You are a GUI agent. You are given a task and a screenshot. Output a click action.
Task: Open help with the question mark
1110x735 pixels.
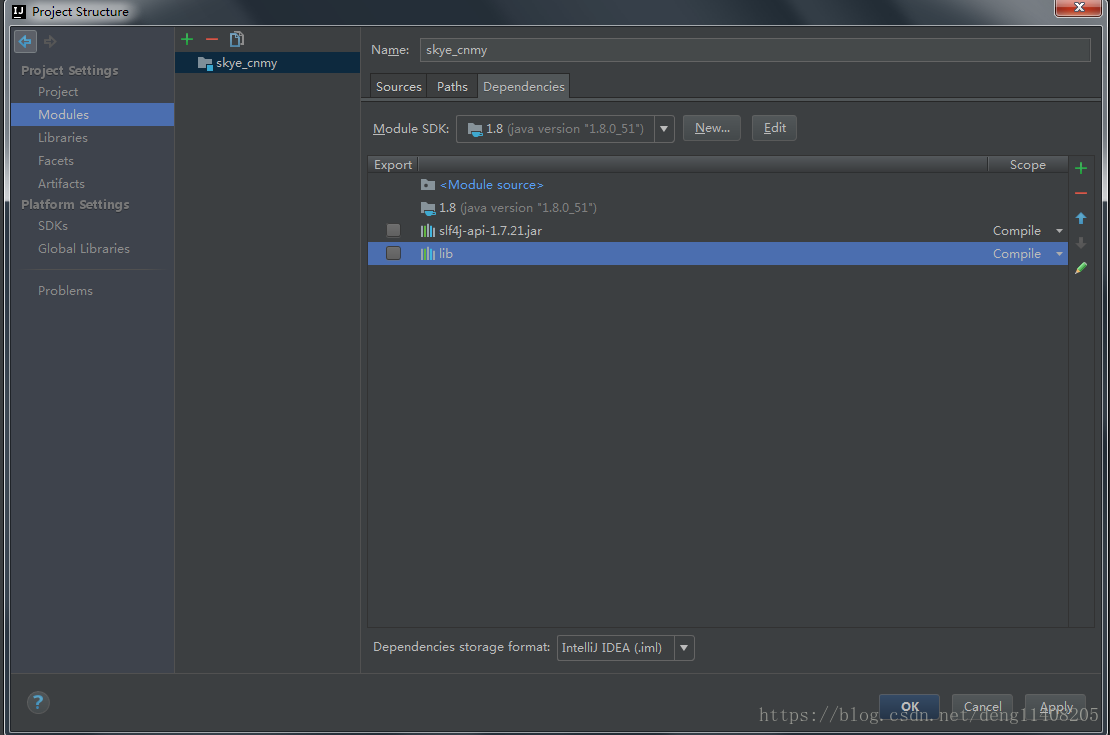coord(38,702)
